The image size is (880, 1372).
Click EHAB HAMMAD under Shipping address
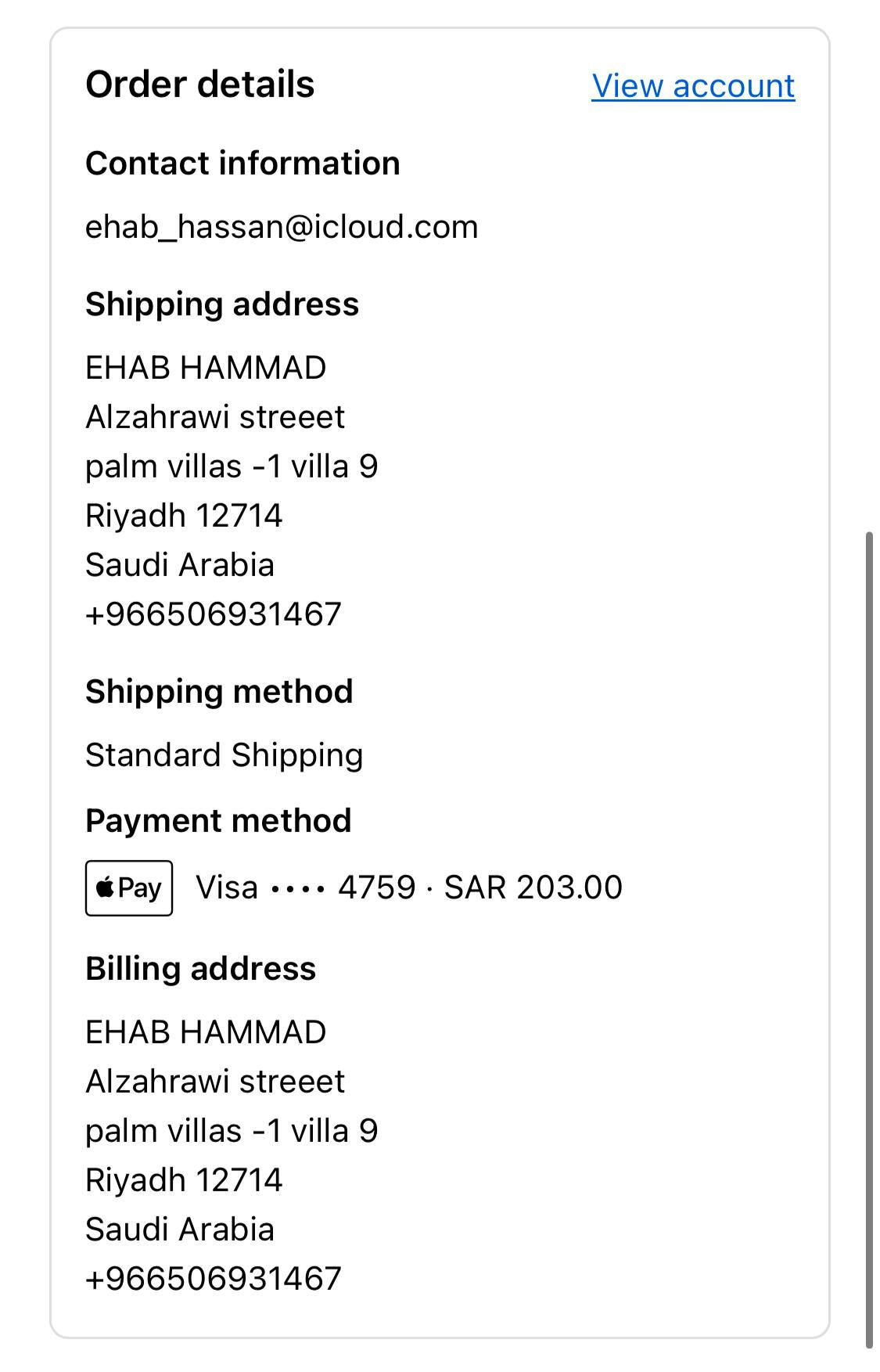(x=206, y=368)
